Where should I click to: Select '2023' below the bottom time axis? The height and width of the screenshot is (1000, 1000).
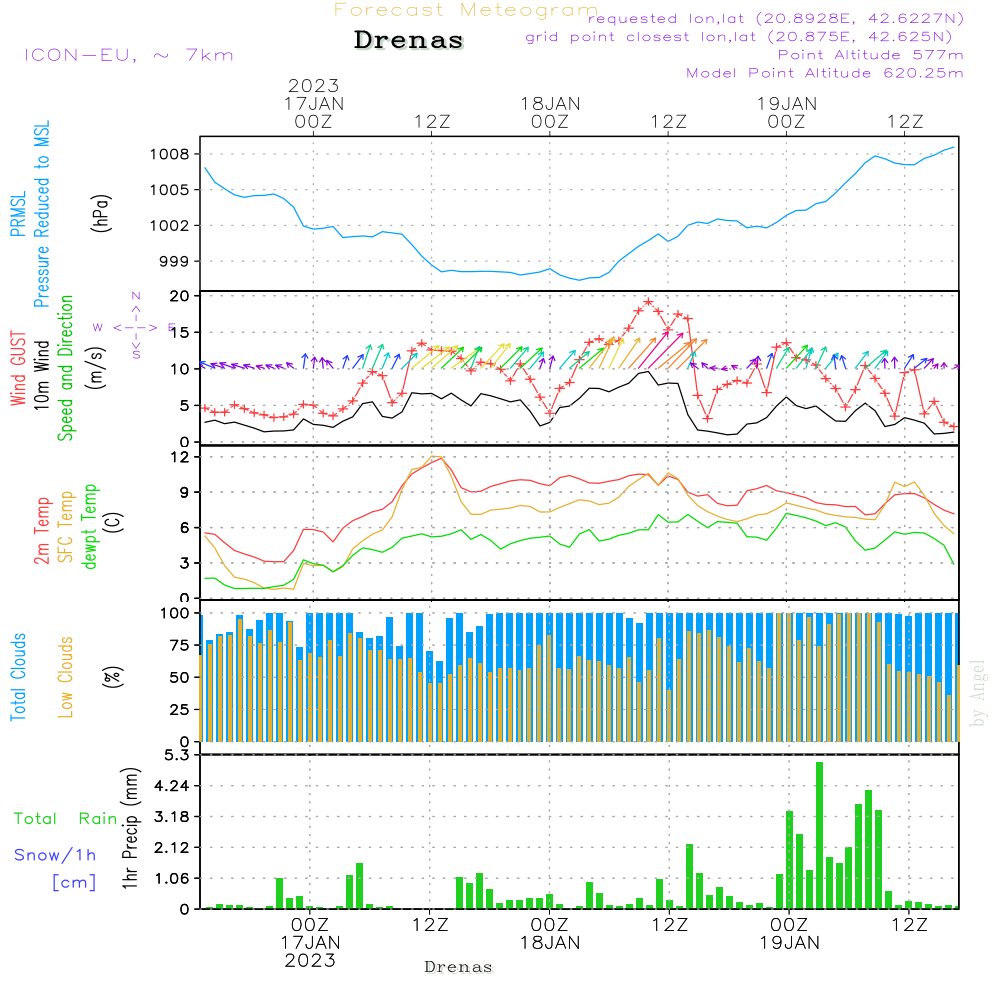tap(310, 961)
